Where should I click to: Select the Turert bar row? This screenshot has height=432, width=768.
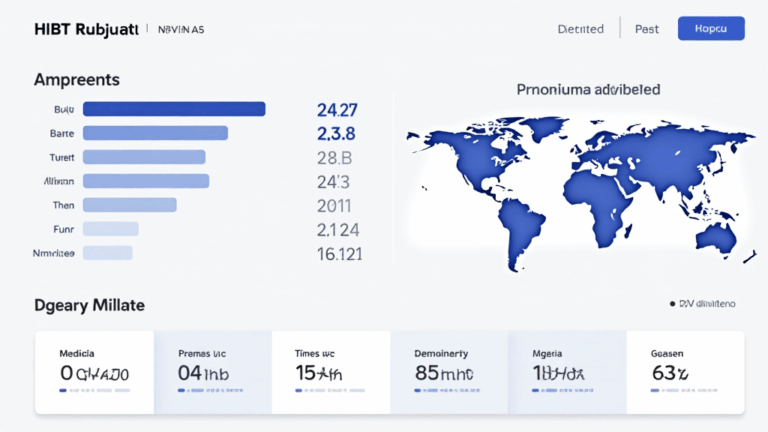pyautogui.click(x=144, y=157)
